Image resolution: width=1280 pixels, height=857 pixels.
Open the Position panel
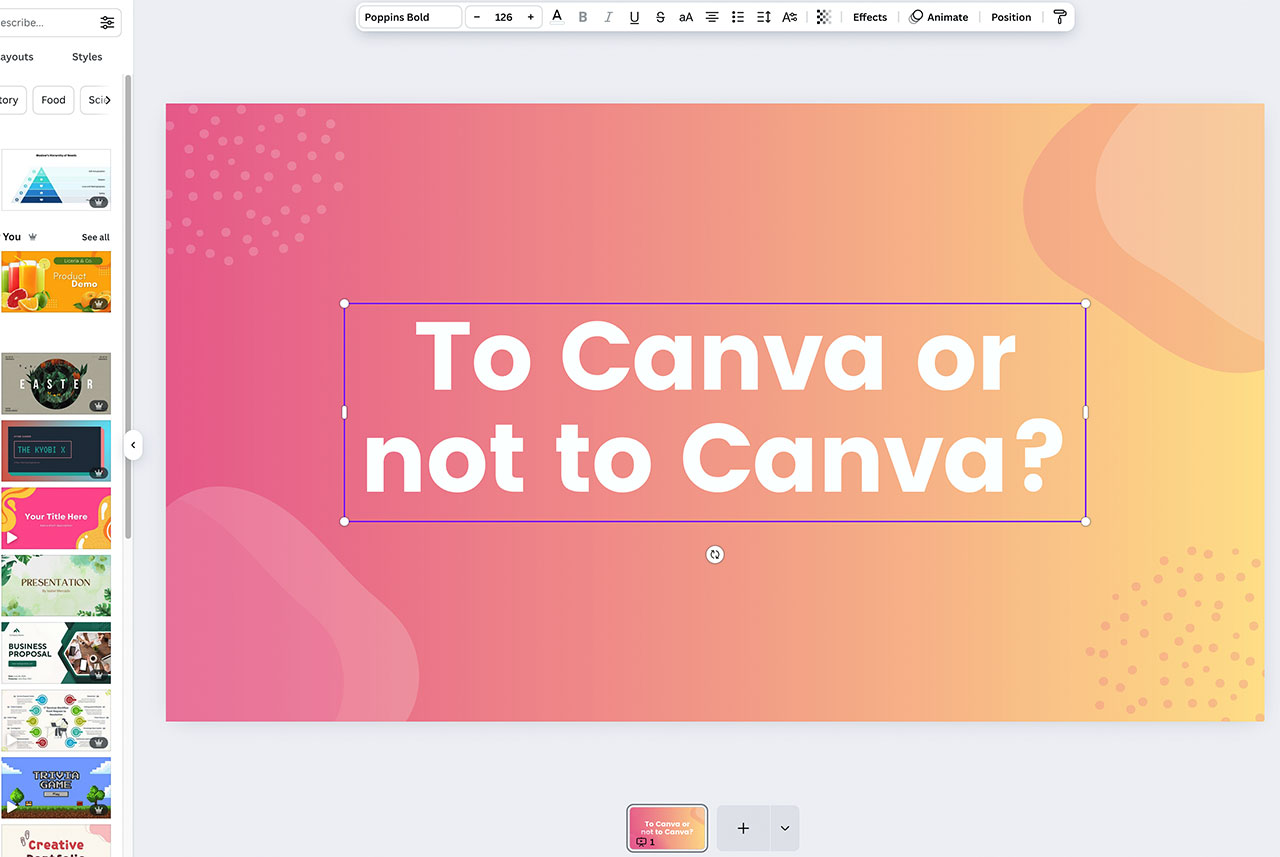(x=1011, y=17)
